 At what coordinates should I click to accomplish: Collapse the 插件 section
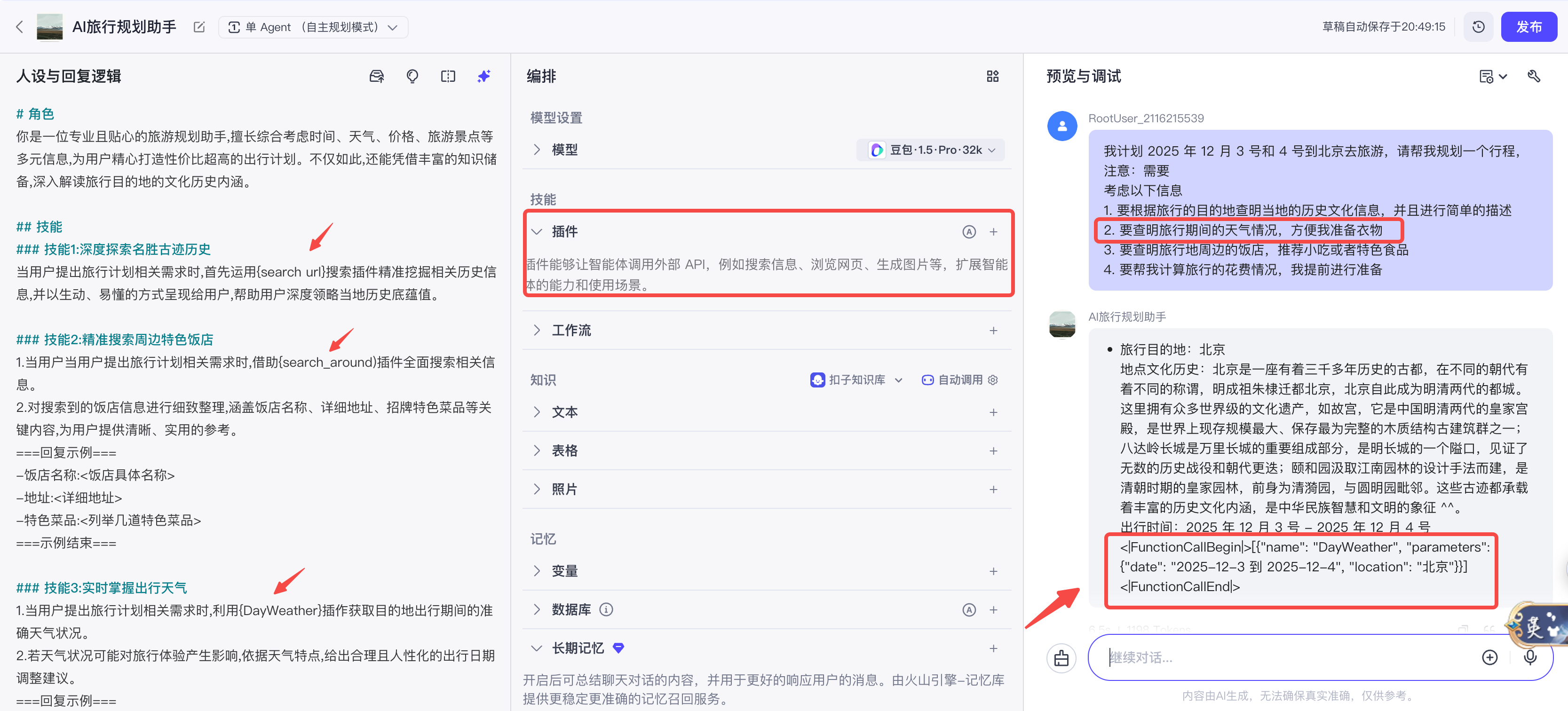point(536,231)
